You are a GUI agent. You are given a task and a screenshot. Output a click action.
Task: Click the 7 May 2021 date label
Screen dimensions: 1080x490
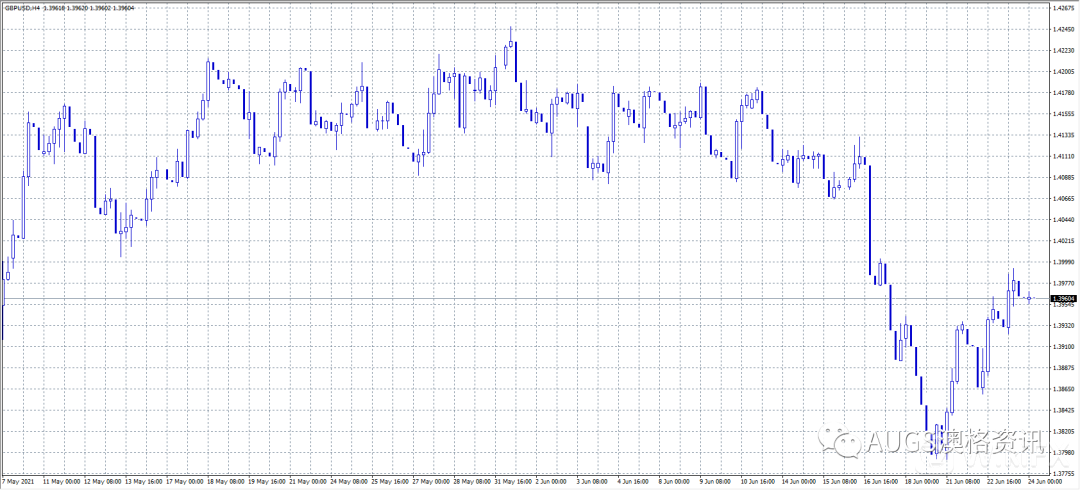20,481
